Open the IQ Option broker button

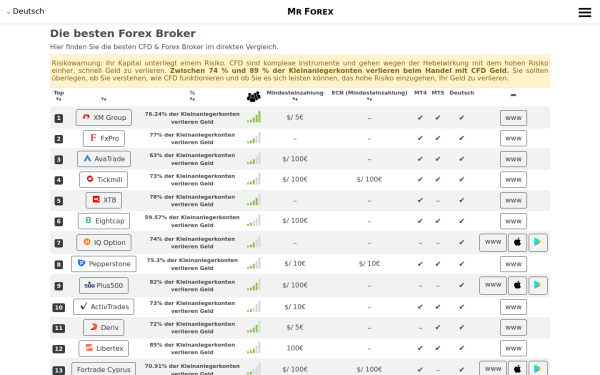coord(104,242)
